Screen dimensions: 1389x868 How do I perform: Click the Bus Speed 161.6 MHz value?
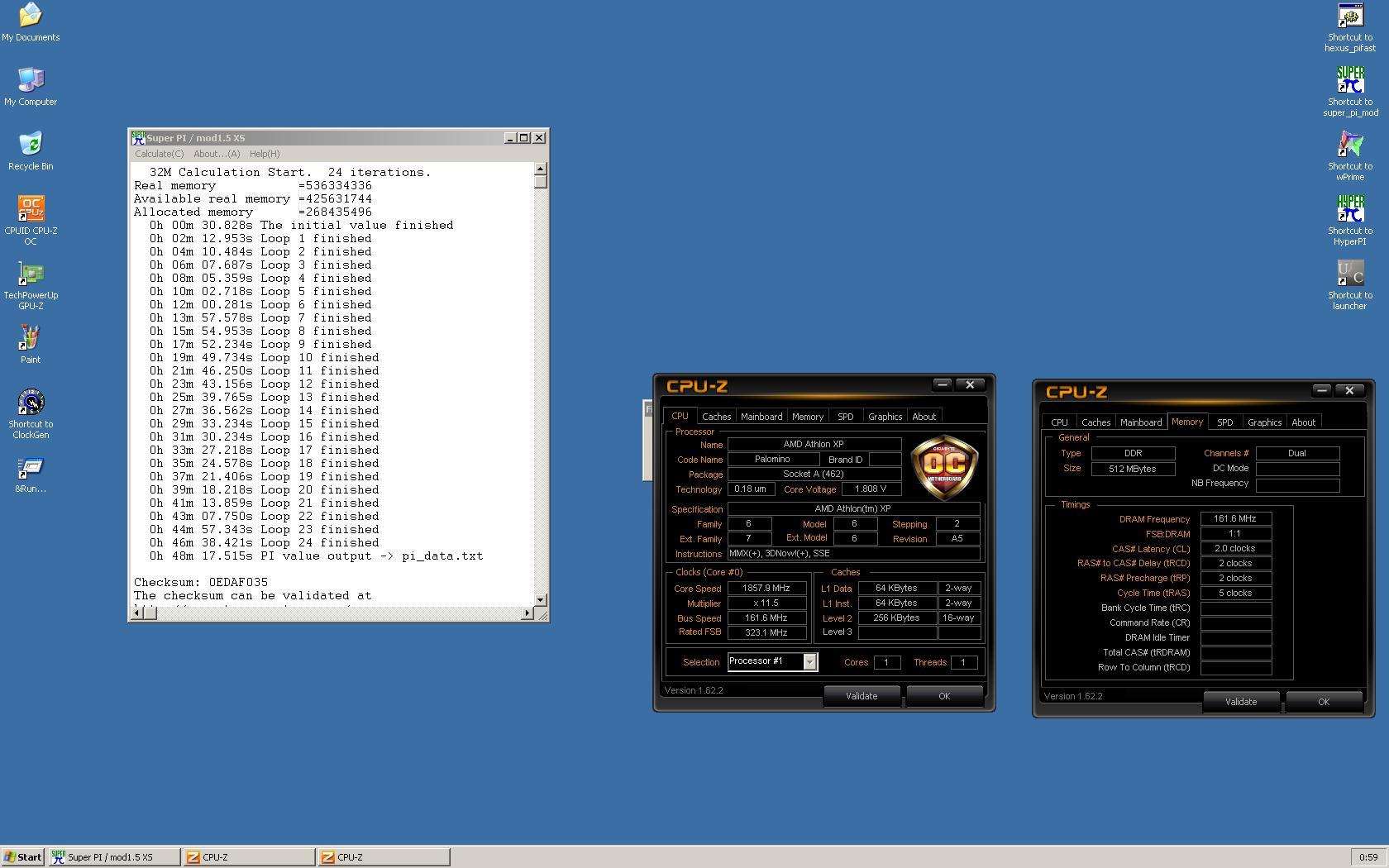click(766, 618)
